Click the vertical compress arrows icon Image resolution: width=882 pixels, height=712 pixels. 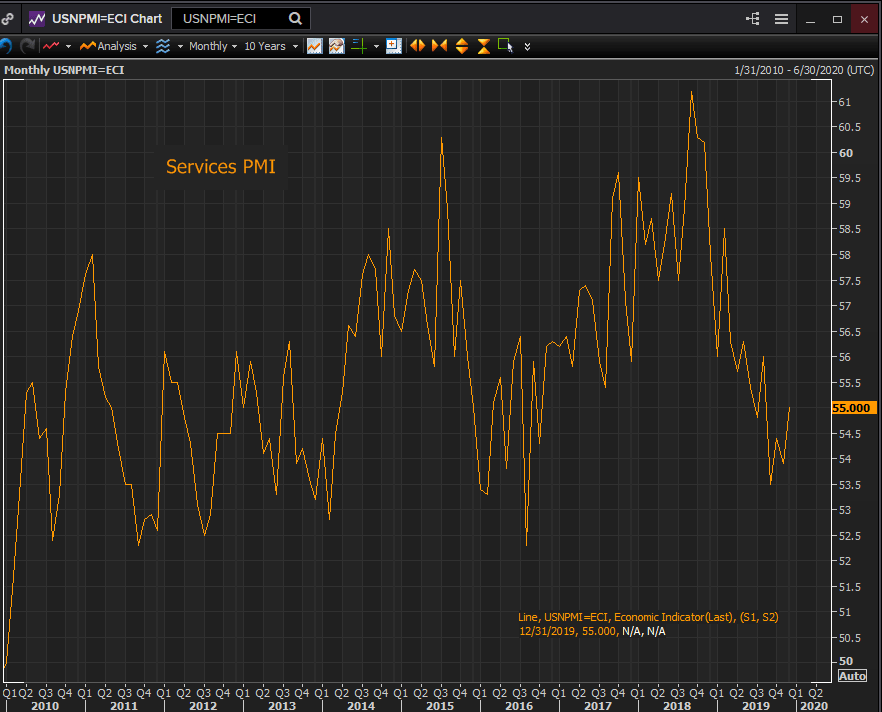click(x=484, y=46)
